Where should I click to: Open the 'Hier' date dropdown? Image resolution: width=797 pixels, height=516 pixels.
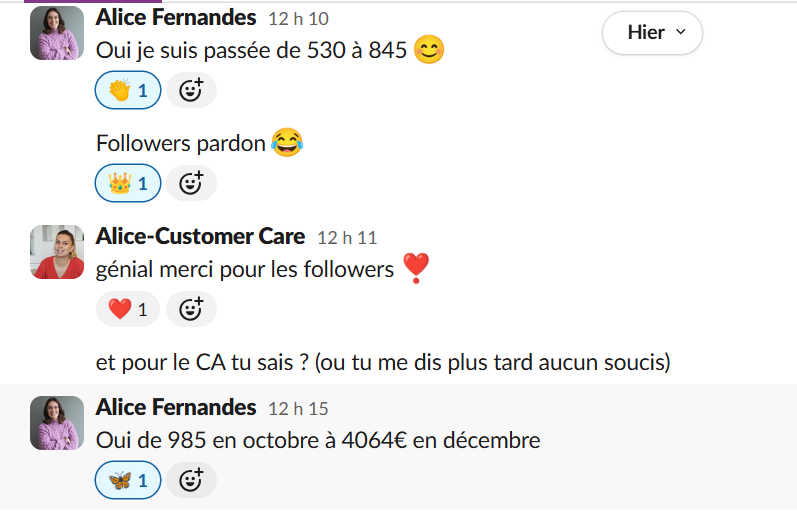652,33
